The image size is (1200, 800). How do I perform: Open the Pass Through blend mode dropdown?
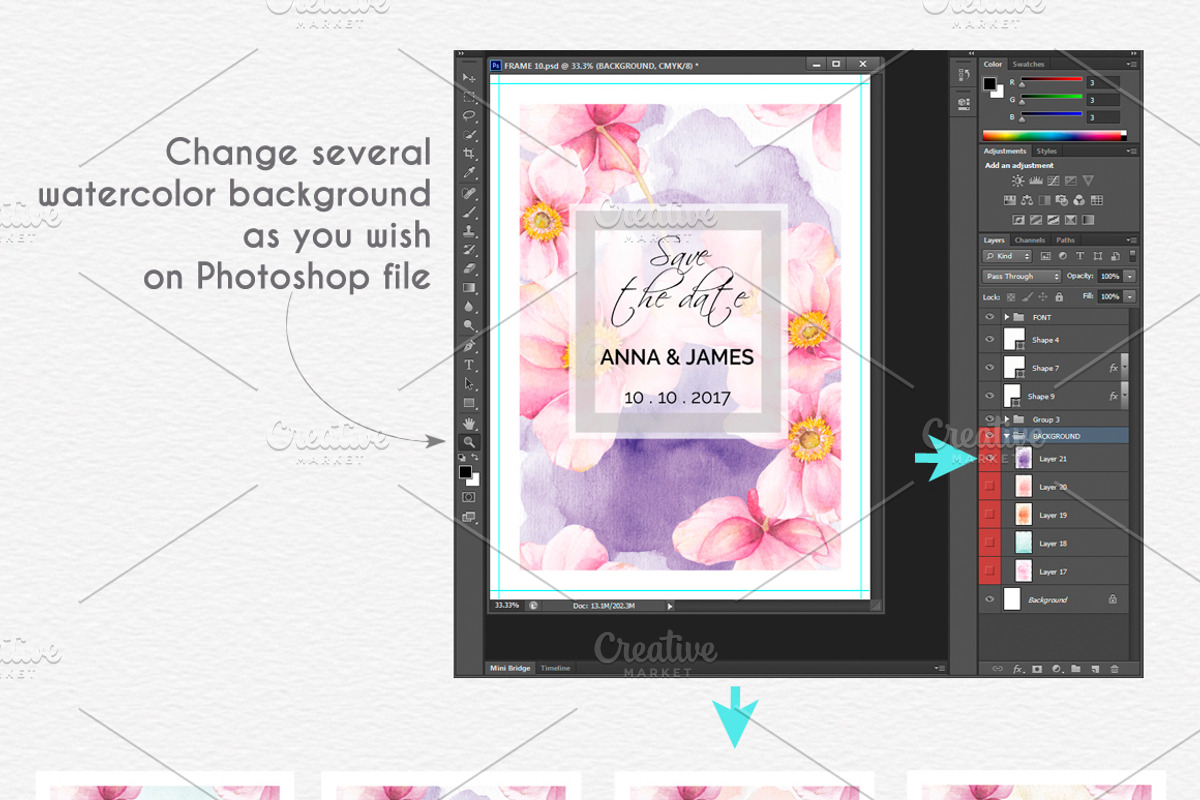[1021, 276]
